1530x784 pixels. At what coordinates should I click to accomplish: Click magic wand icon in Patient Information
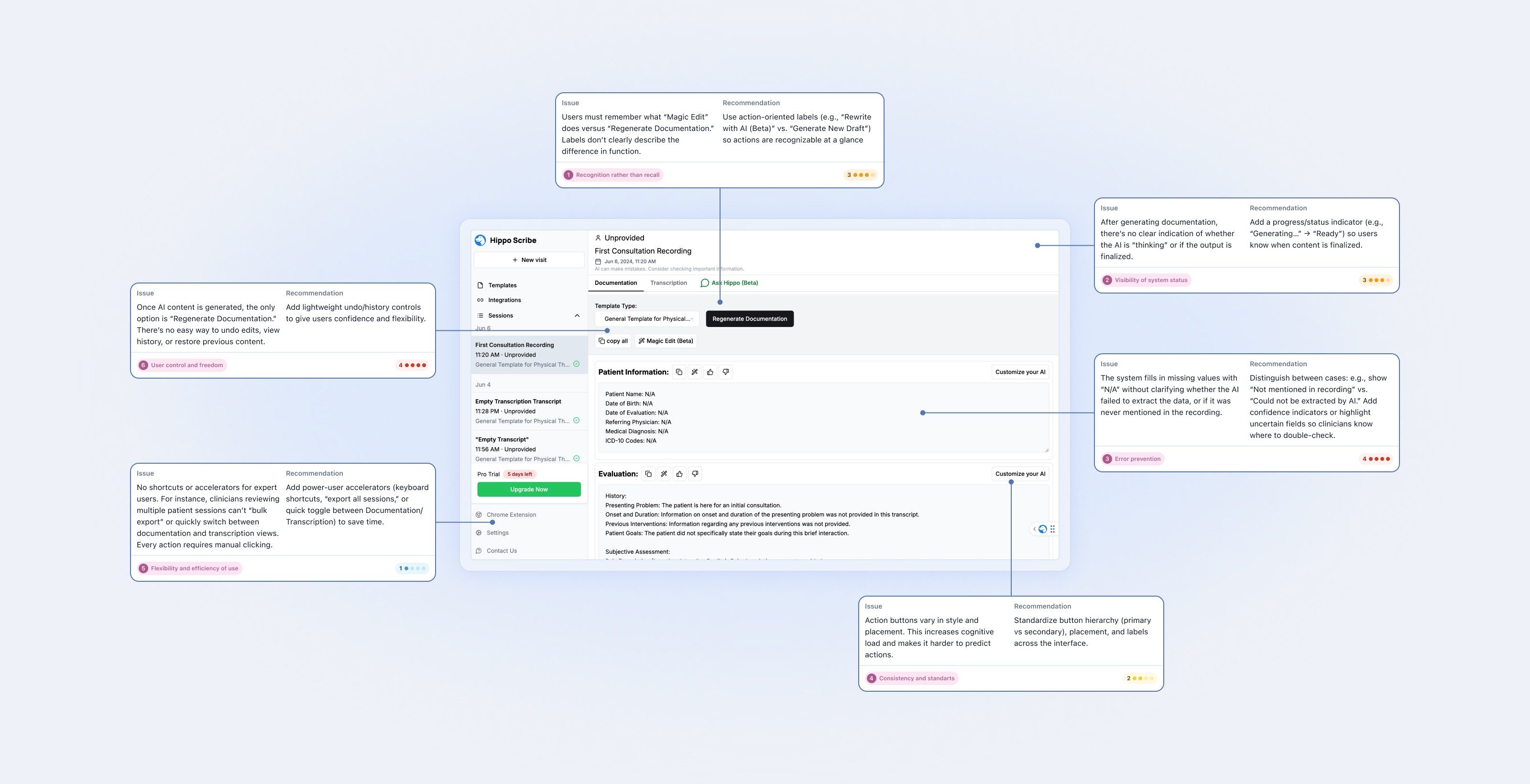tap(694, 372)
